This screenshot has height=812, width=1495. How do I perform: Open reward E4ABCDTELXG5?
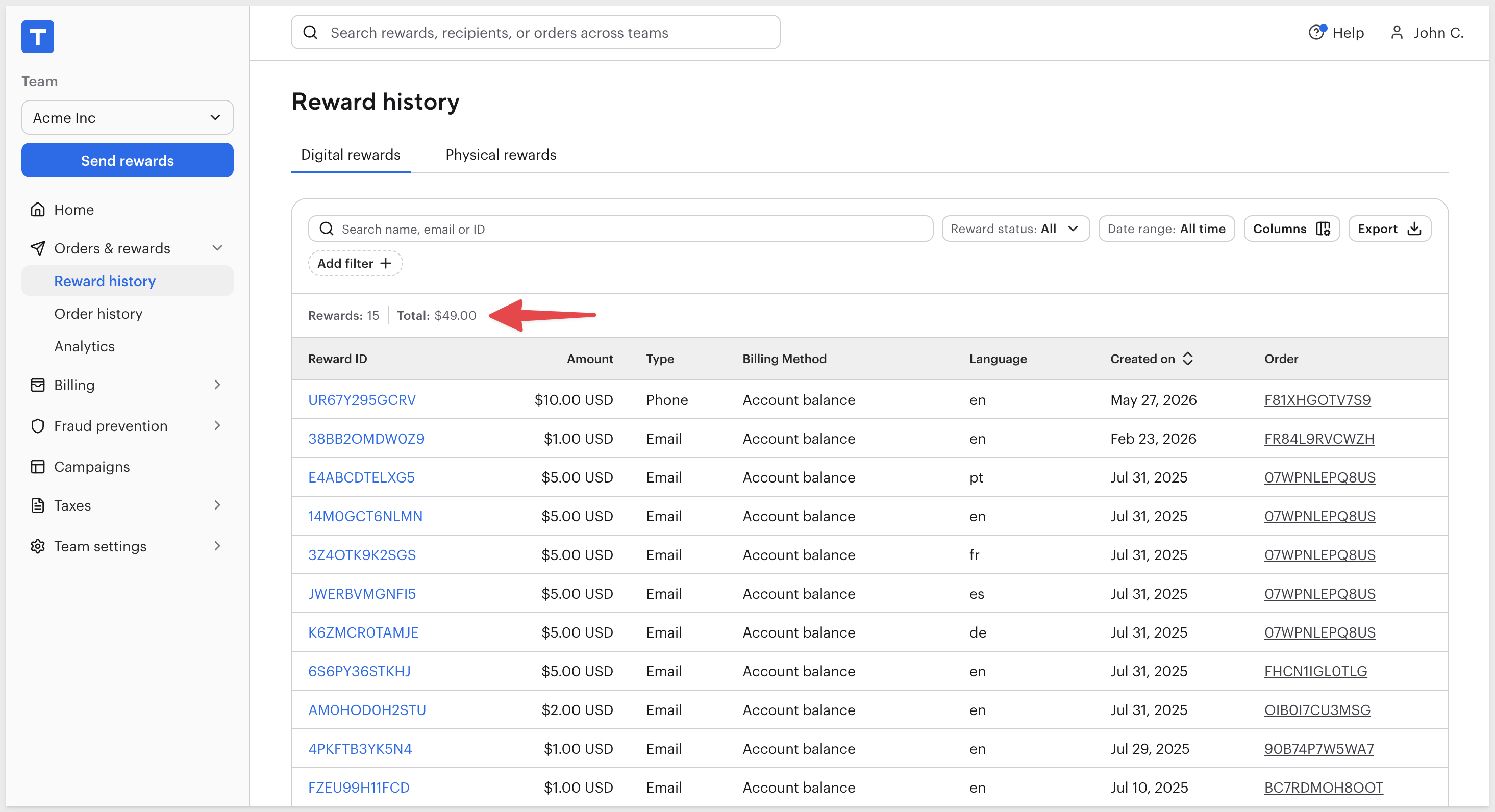(362, 478)
